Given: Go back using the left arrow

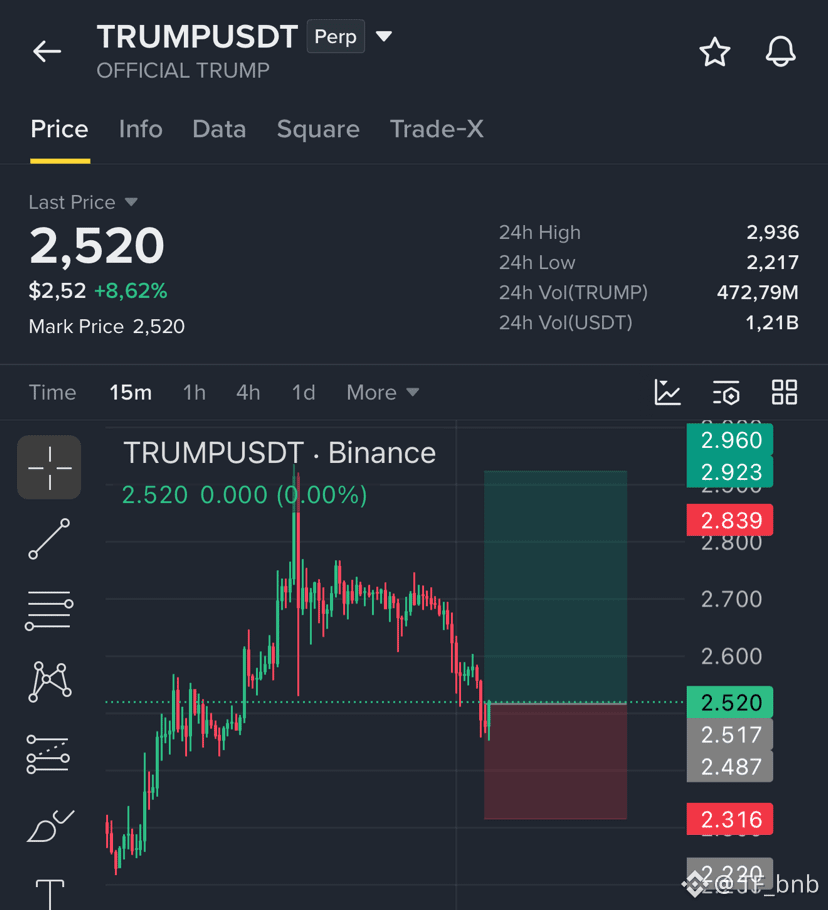Looking at the screenshot, I should point(47,52).
